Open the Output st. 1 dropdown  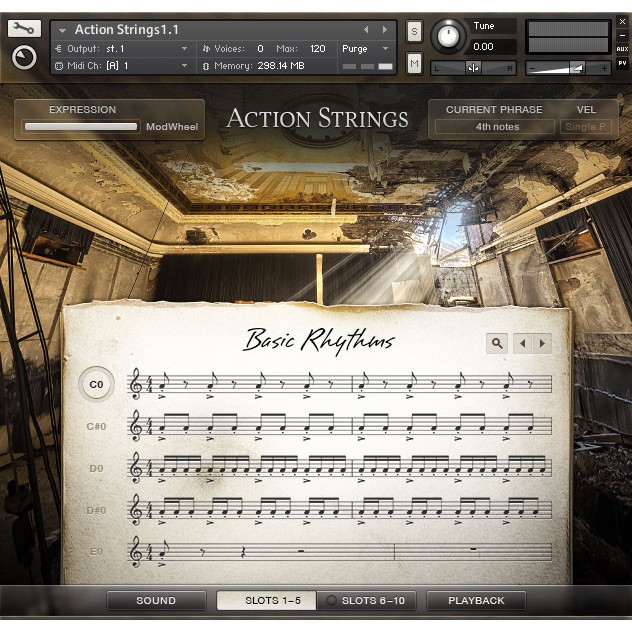click(122, 49)
